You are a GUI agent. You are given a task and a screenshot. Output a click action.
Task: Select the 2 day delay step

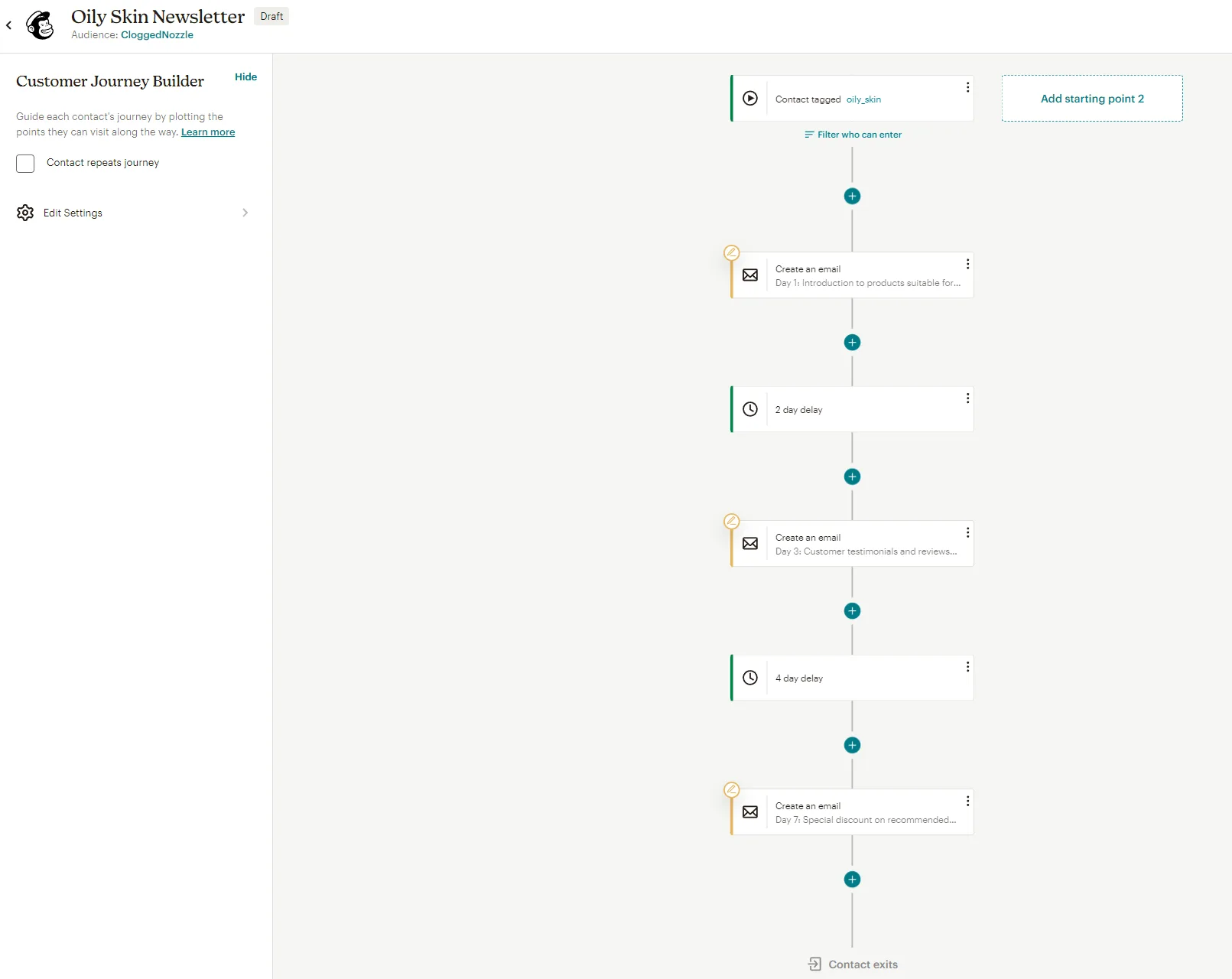click(852, 409)
